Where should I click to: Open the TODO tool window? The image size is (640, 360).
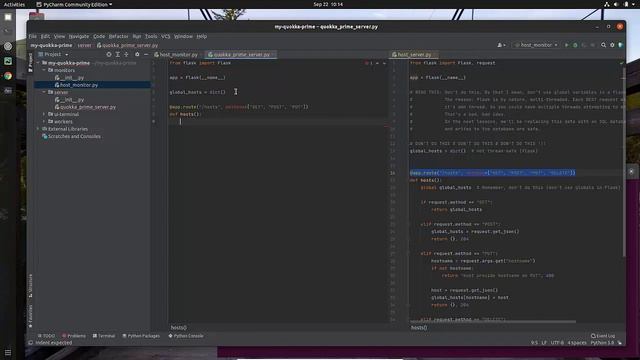click(46, 336)
